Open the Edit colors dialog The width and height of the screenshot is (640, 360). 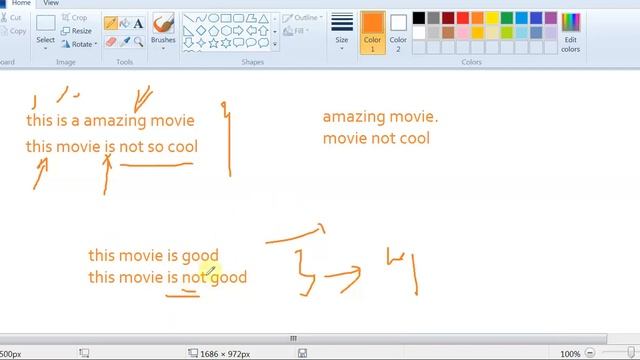(x=571, y=33)
